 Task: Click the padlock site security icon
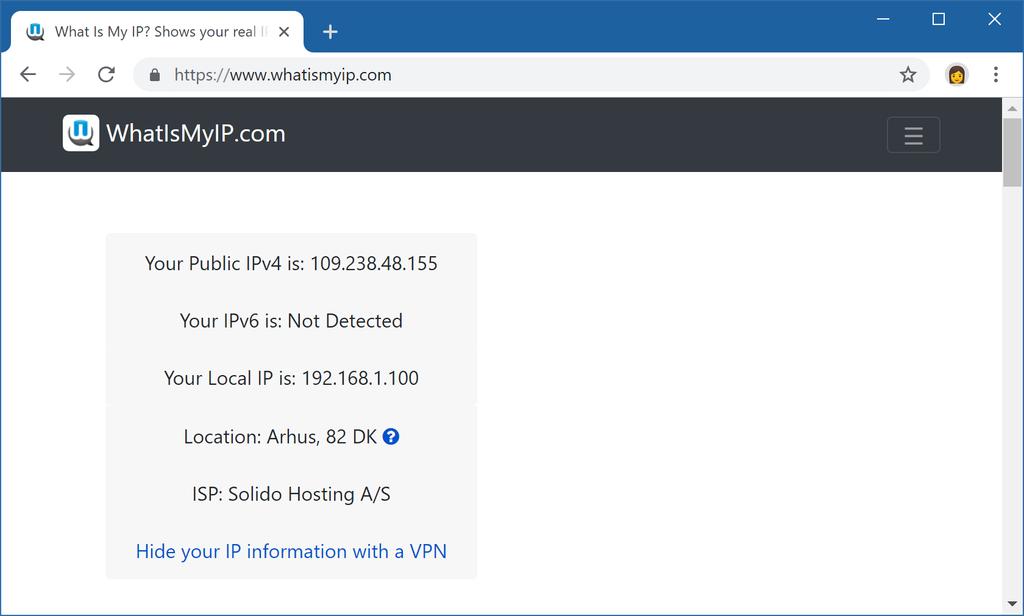pyautogui.click(x=155, y=75)
